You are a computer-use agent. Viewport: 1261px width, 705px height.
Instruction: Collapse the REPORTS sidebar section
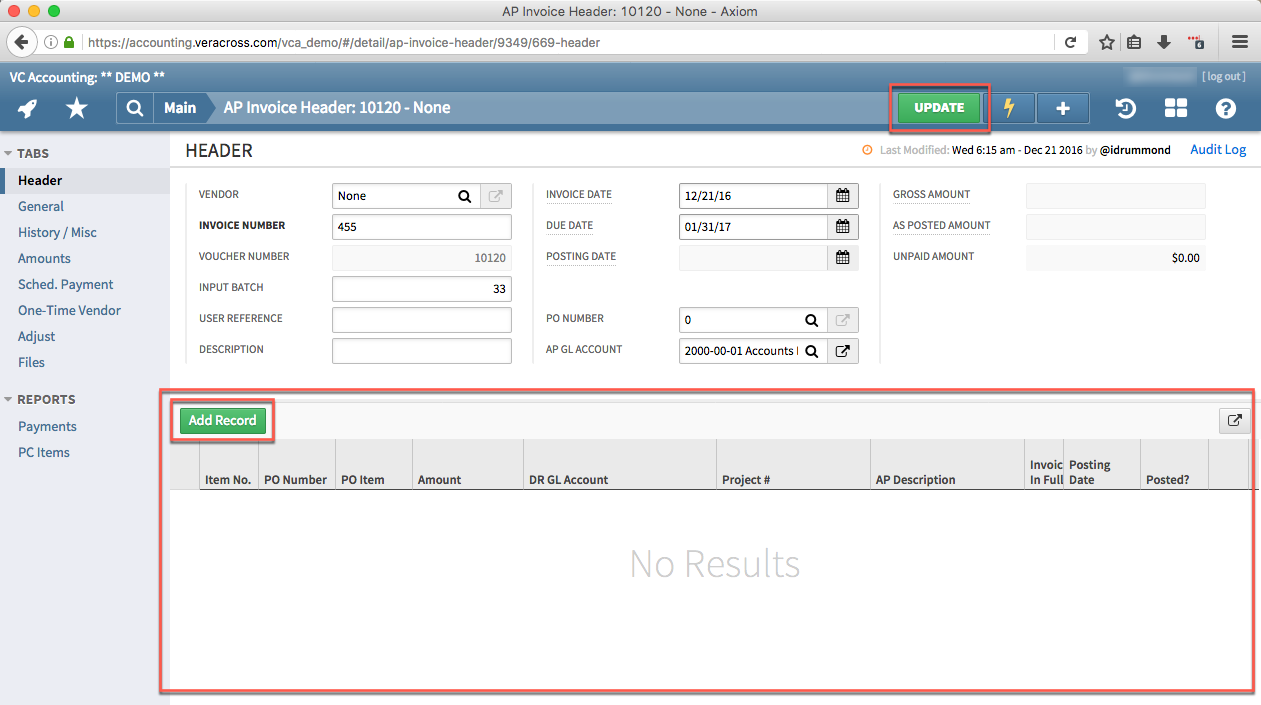click(9, 400)
